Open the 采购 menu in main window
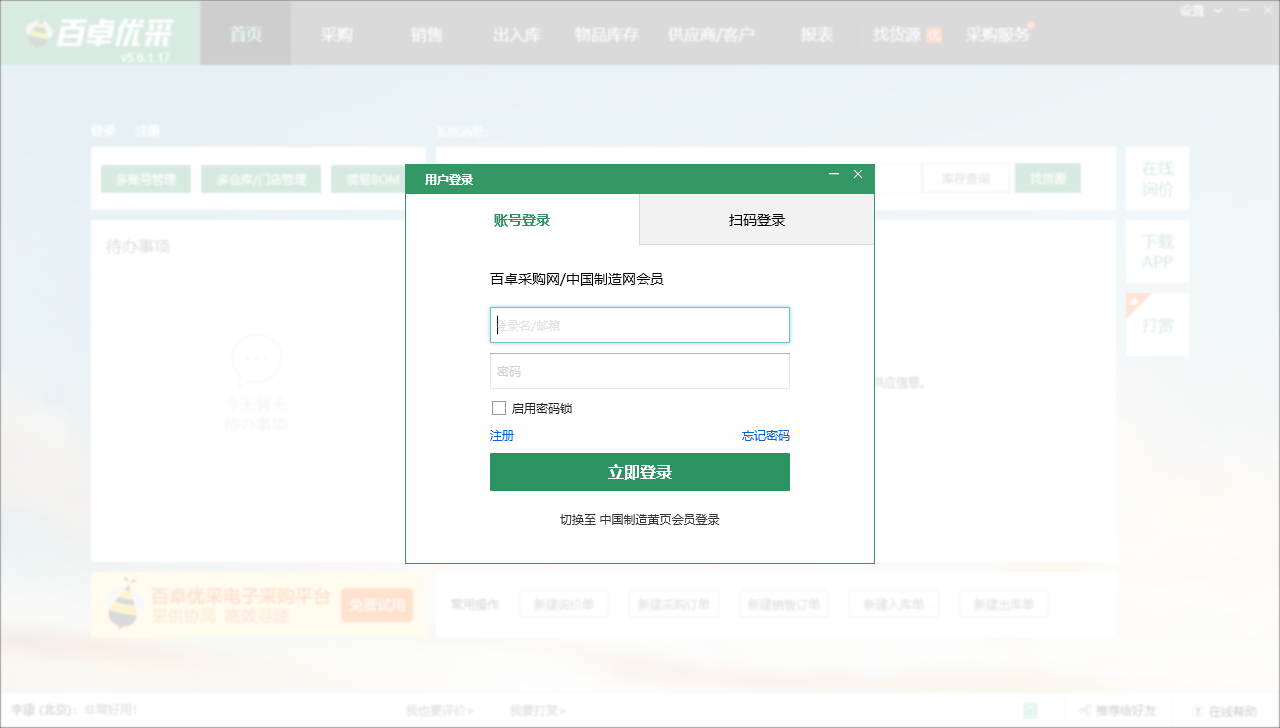Image resolution: width=1280 pixels, height=728 pixels. 337,34
